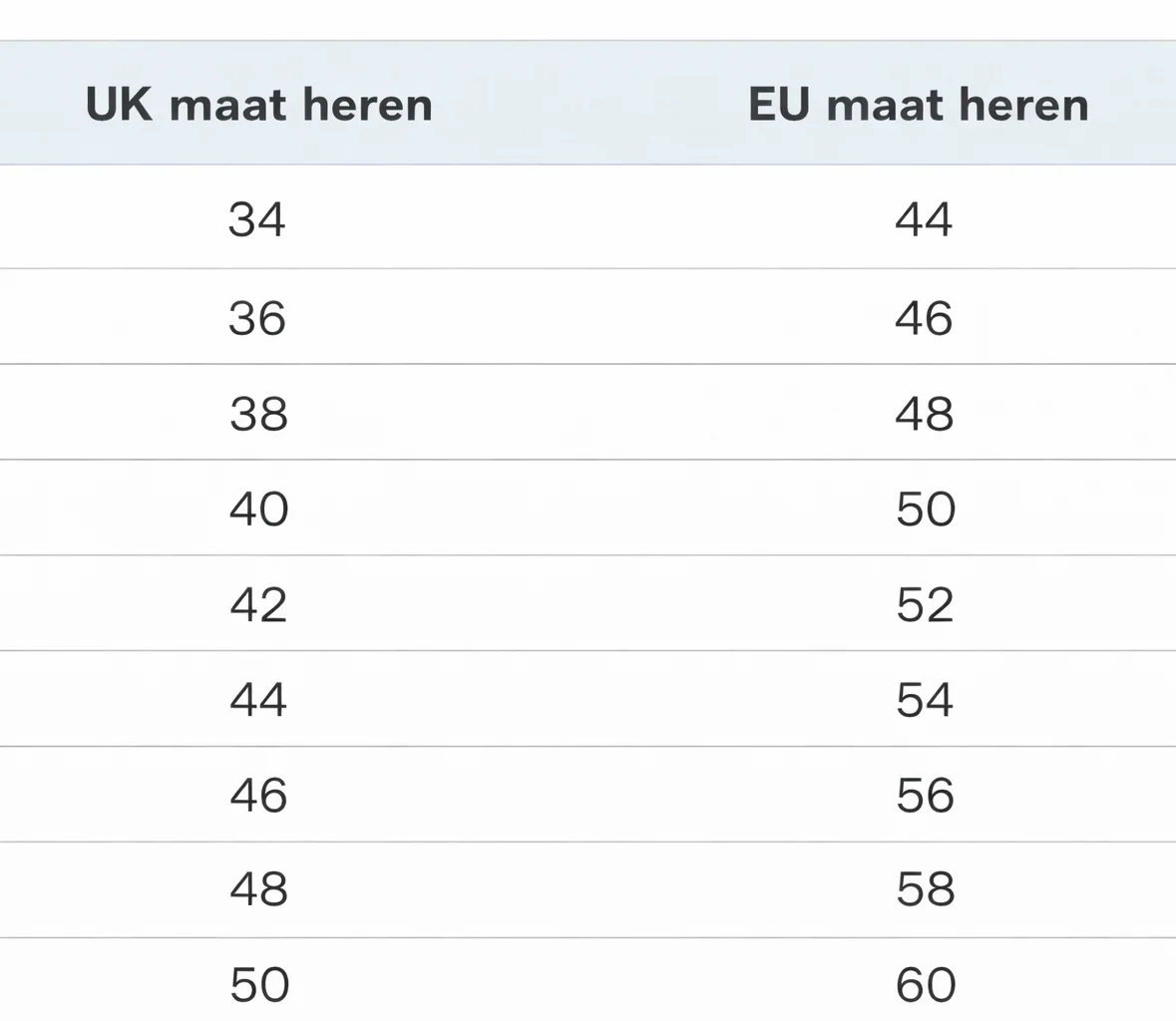Select the EU size 52 cell
The image size is (1176, 1021).
pyautogui.click(x=925, y=605)
